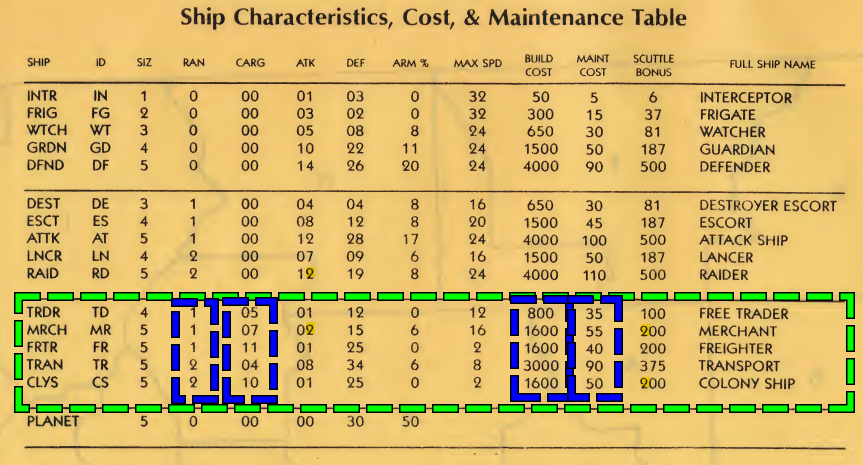Click the full name DESTROYER ESCORT
The height and width of the screenshot is (465, 863).
768,206
